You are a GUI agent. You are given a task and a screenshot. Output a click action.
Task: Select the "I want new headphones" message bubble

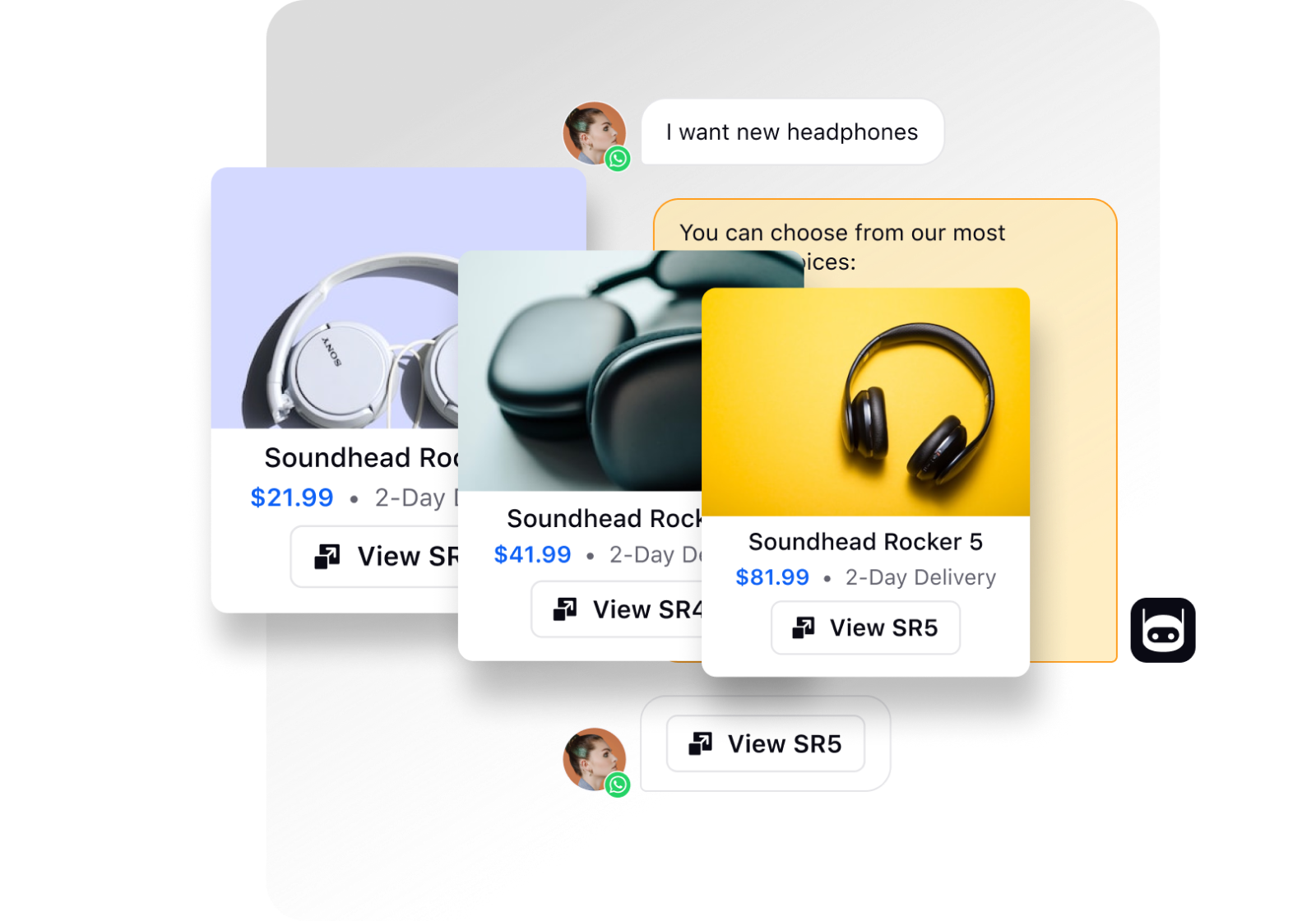(792, 132)
